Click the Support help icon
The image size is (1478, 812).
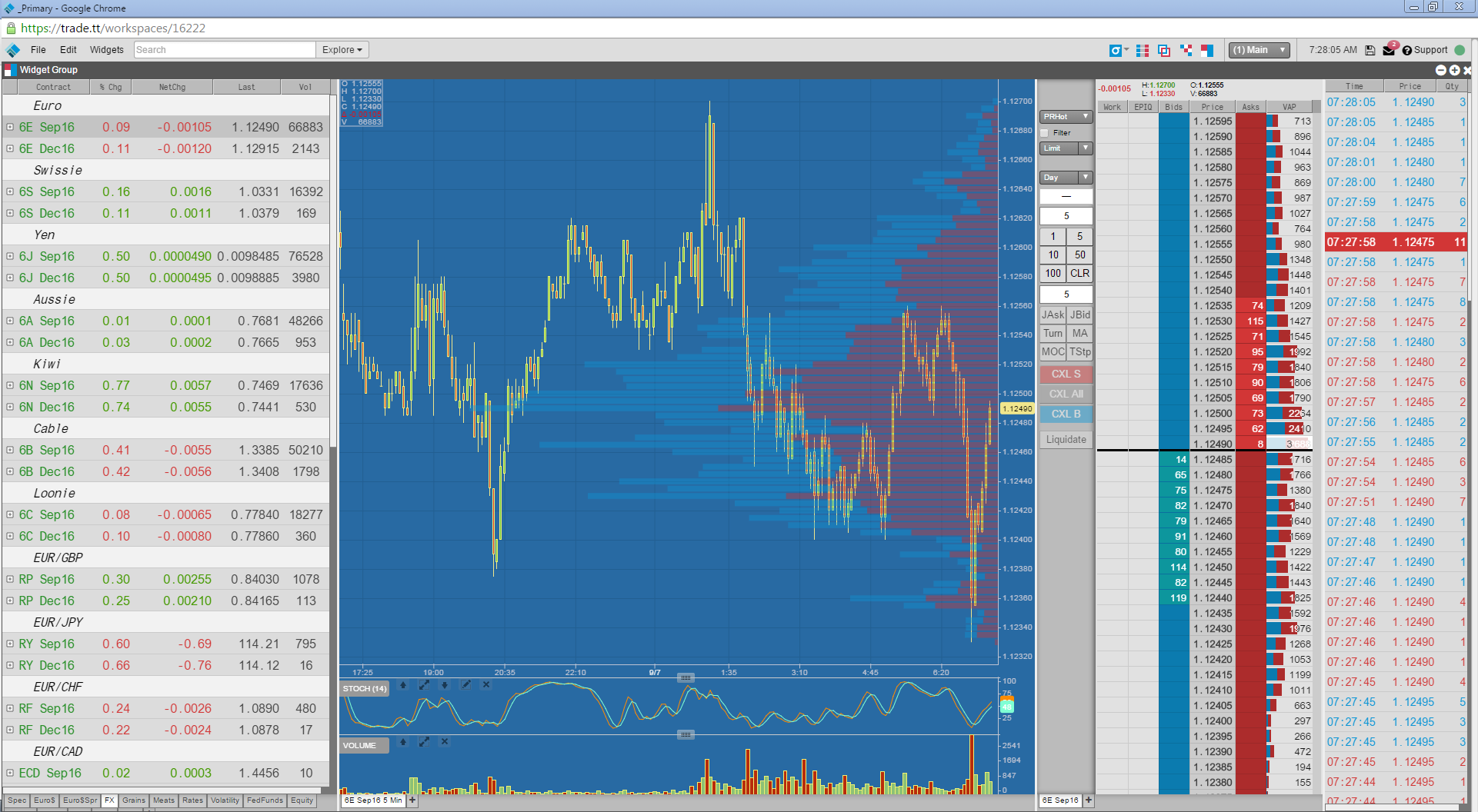point(1407,50)
